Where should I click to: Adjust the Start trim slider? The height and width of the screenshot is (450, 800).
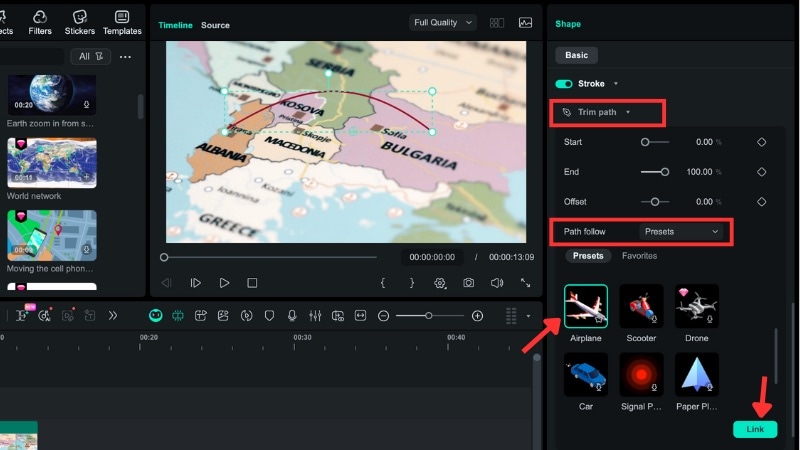(655, 142)
